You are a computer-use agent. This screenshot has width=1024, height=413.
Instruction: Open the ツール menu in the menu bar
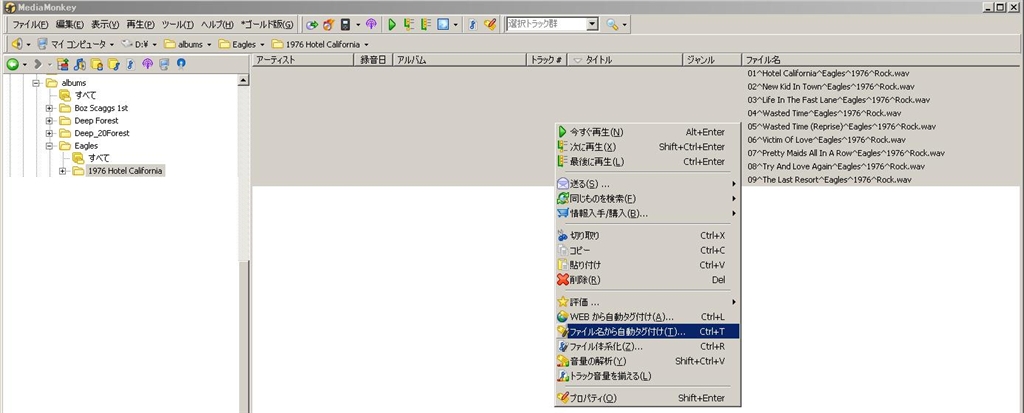click(x=177, y=24)
